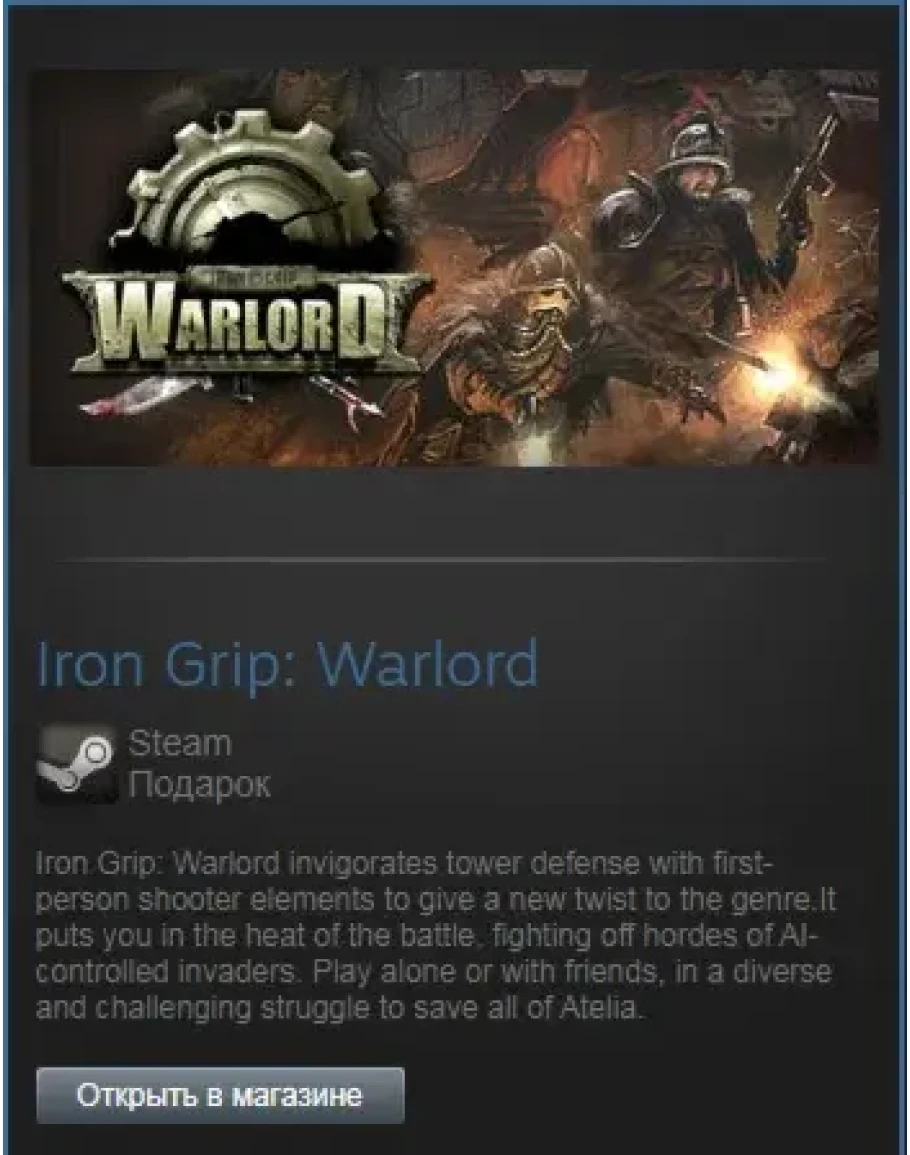This screenshot has width=910, height=1155.
Task: Click the Steam logo icon
Action: [x=78, y=764]
